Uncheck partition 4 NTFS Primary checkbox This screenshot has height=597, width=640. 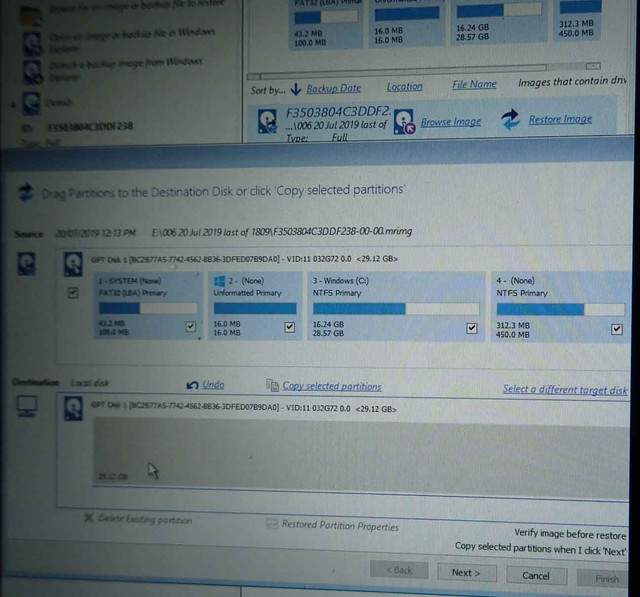coord(617,329)
